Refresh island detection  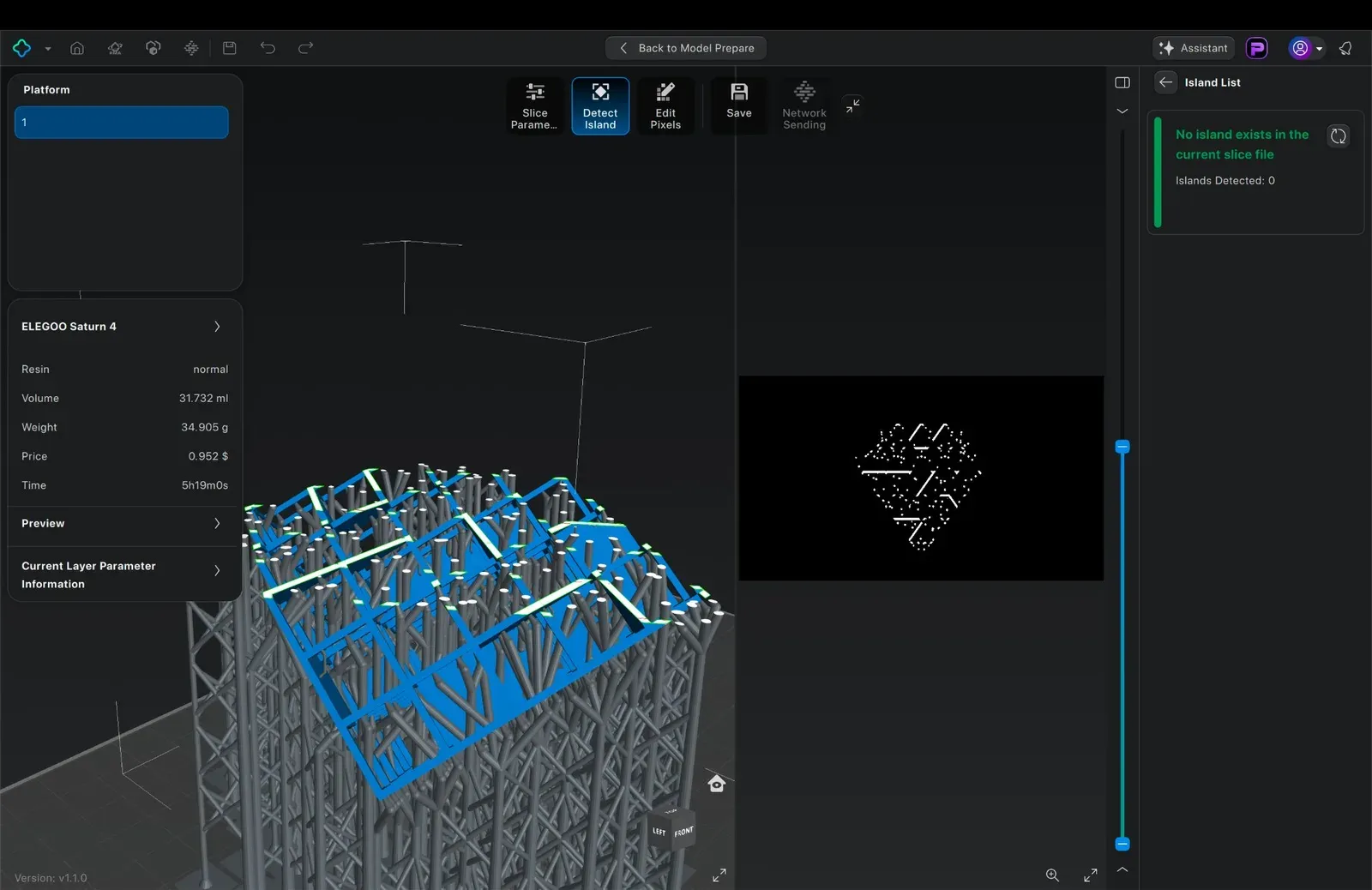click(x=1339, y=136)
